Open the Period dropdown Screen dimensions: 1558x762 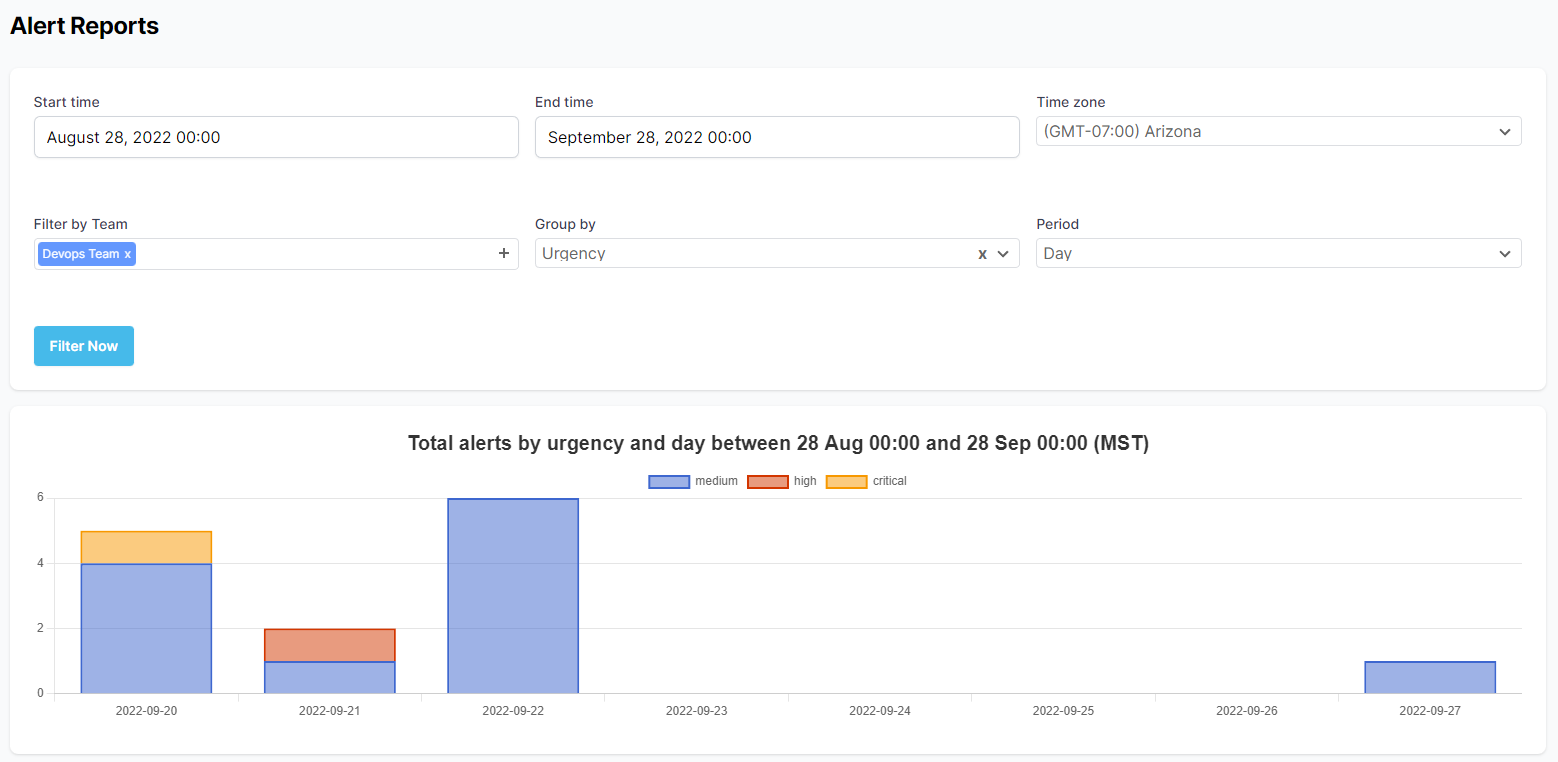[1278, 253]
